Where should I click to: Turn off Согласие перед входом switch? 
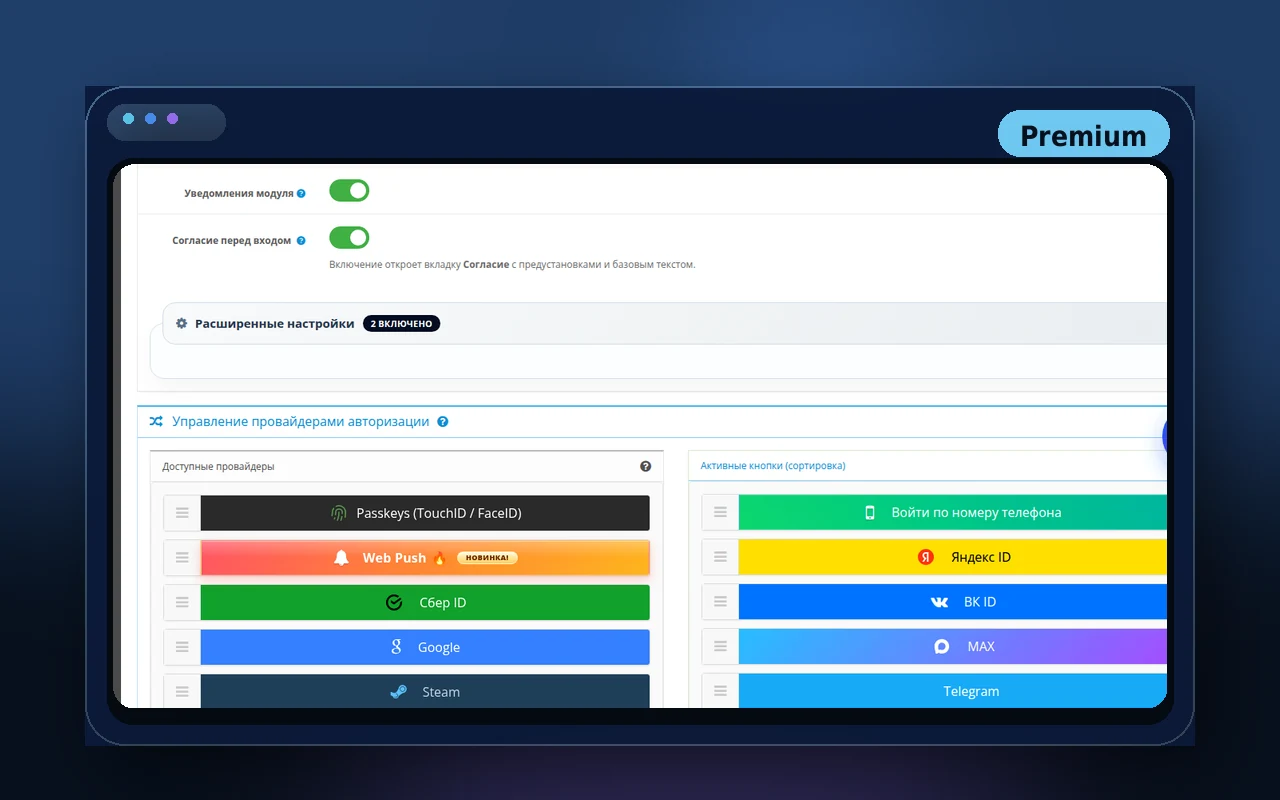(349, 238)
